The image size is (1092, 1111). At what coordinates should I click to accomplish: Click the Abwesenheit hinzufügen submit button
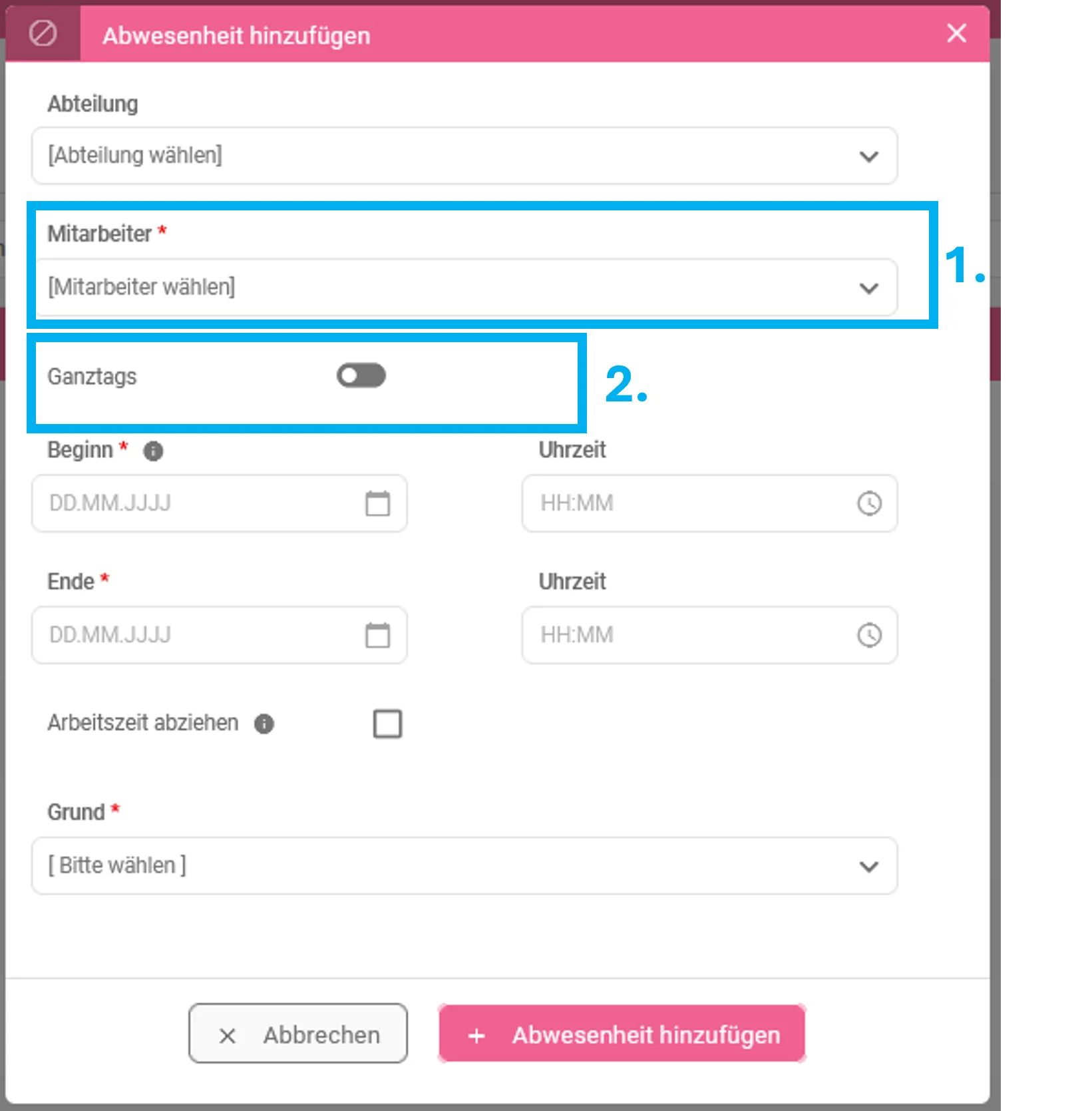tap(622, 1034)
